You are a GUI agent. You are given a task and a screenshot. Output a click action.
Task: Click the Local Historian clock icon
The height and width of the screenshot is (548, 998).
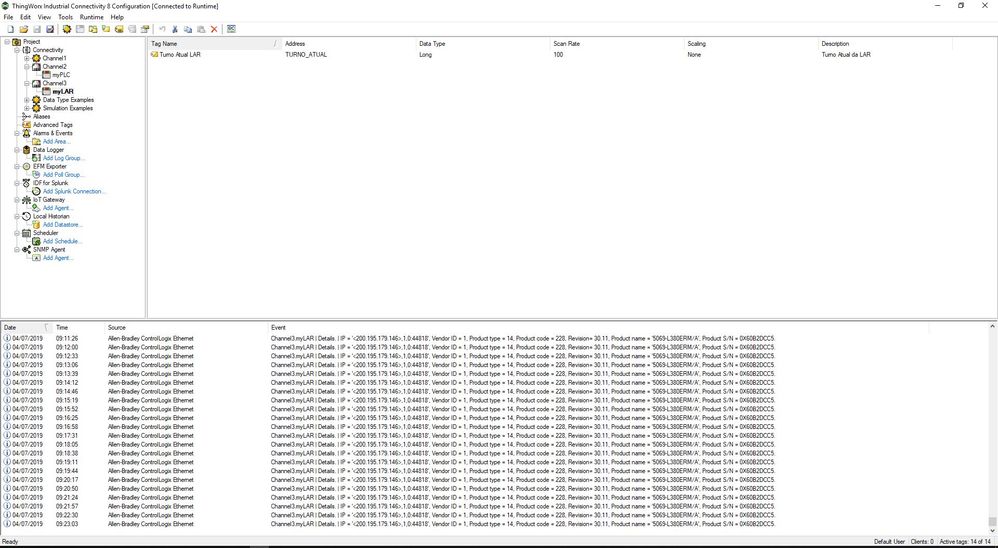tap(26, 216)
